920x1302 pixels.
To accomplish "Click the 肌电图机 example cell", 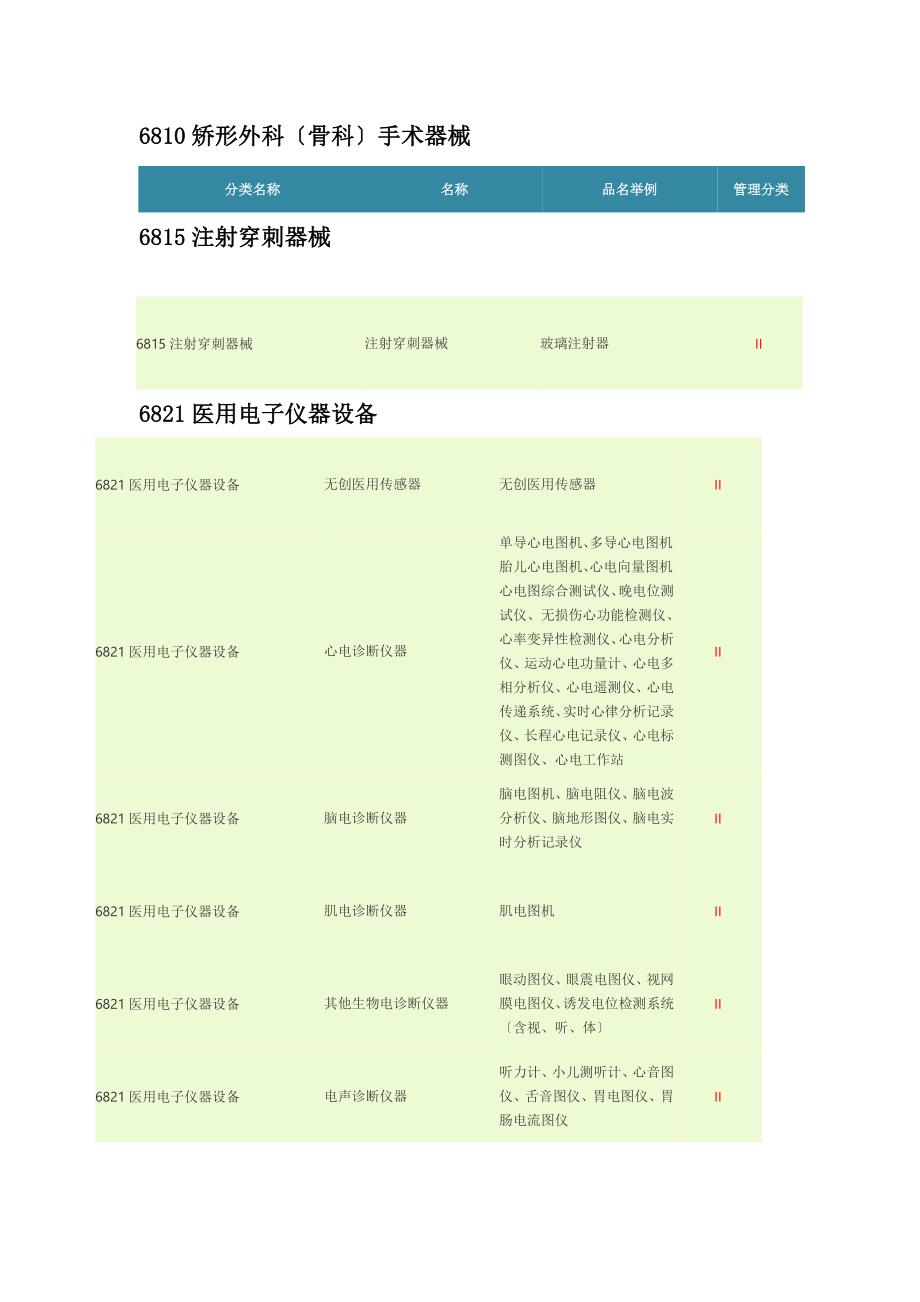I will coord(526,911).
